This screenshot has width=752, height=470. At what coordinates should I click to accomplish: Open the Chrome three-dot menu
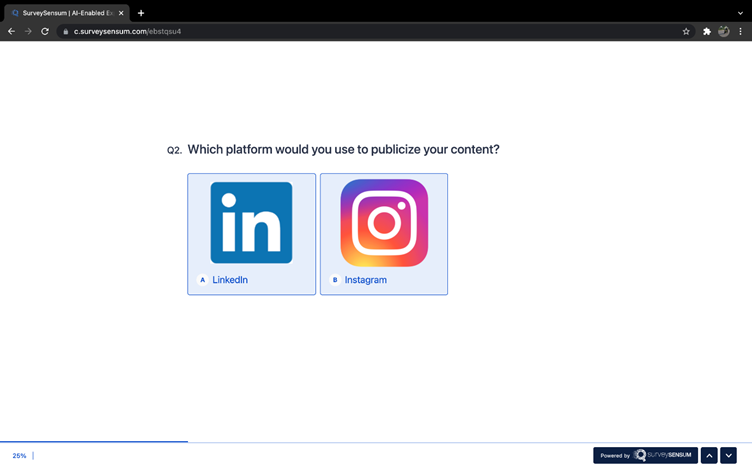pos(741,31)
